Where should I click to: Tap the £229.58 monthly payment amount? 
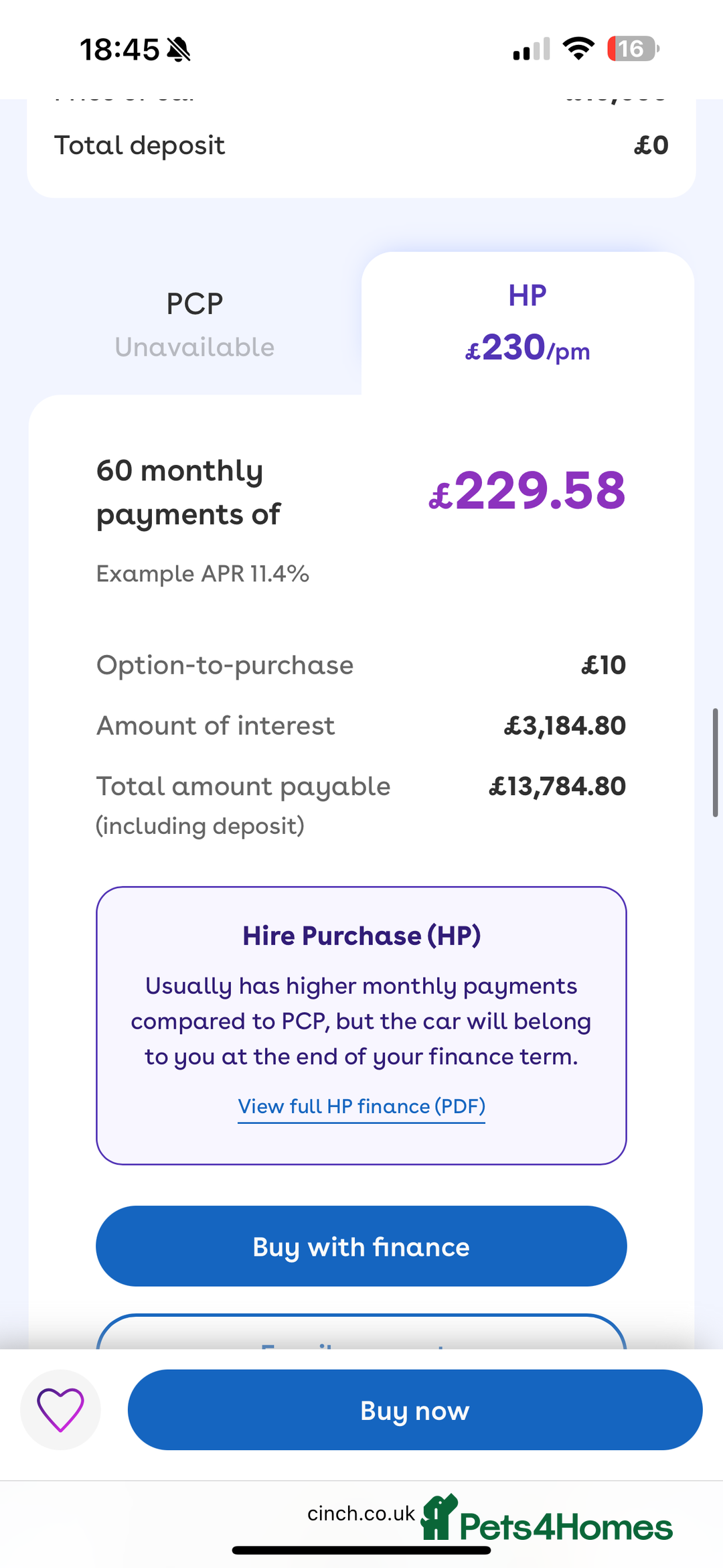[x=527, y=490]
